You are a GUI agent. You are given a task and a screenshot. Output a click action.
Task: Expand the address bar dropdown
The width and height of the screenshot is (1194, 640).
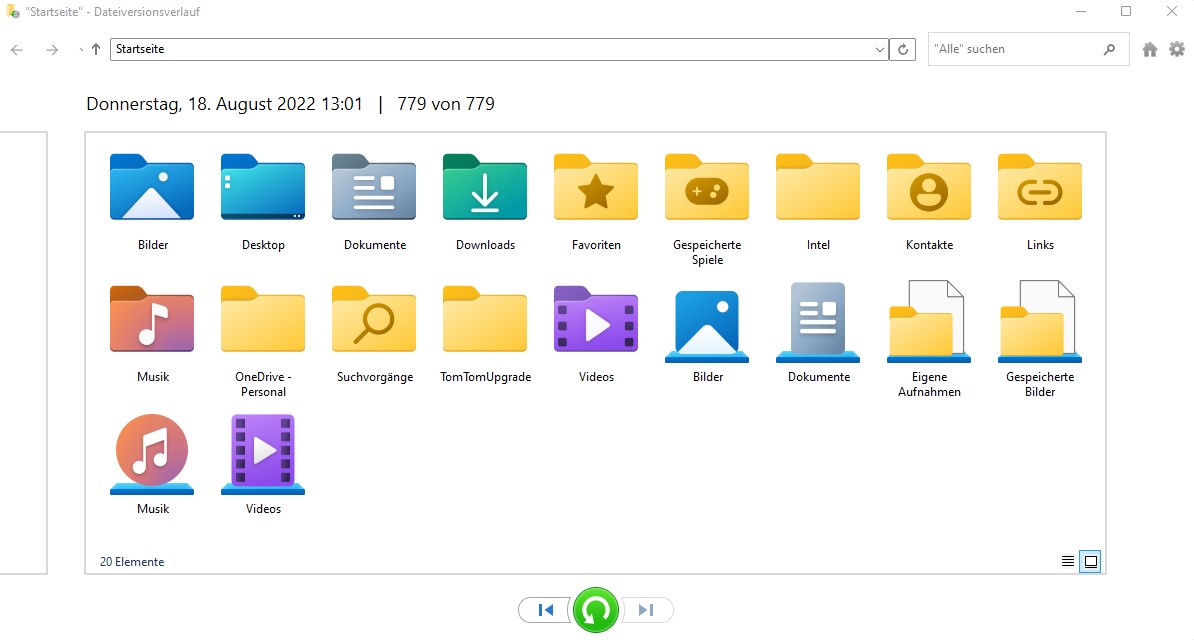(880, 49)
